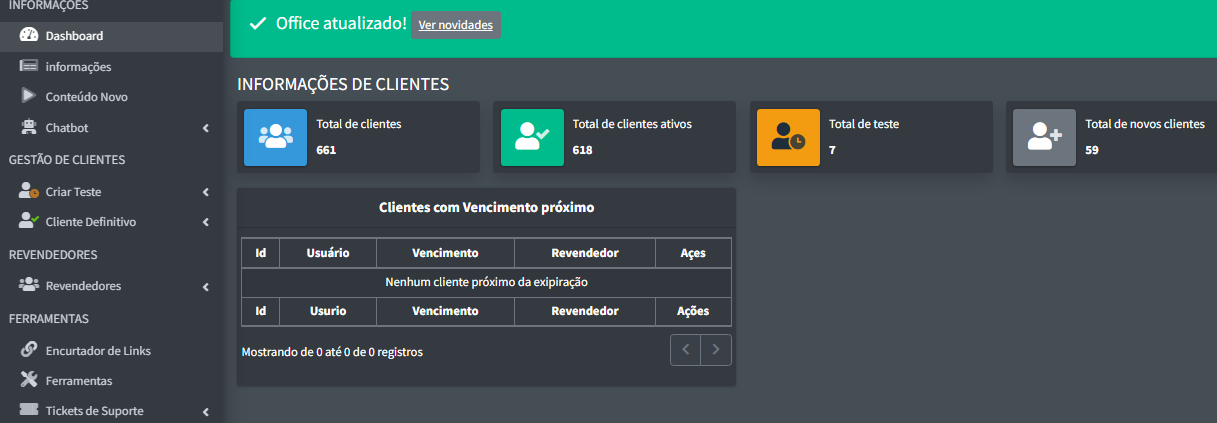Go to previous table page
The width and height of the screenshot is (1217, 423).
tap(685, 350)
